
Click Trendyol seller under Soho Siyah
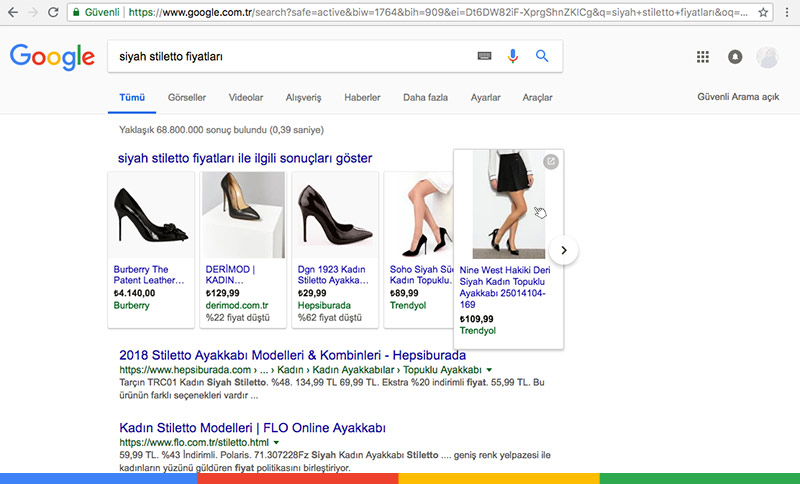click(x=408, y=305)
